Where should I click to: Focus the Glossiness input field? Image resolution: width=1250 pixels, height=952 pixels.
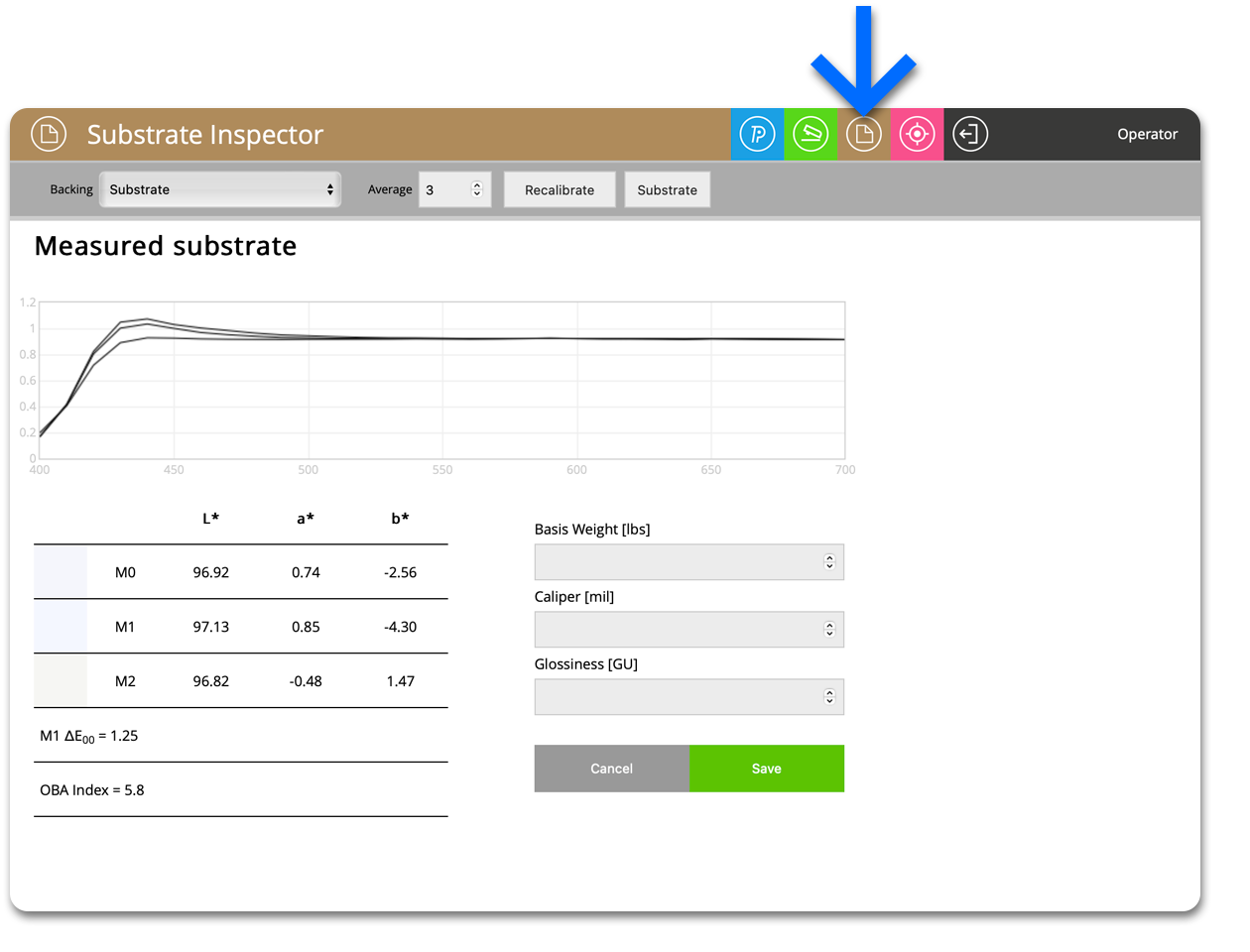coord(689,697)
